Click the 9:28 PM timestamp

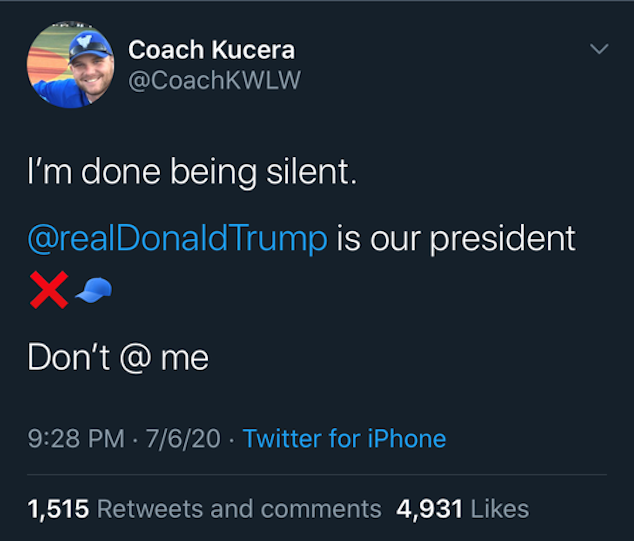pyautogui.click(x=76, y=439)
